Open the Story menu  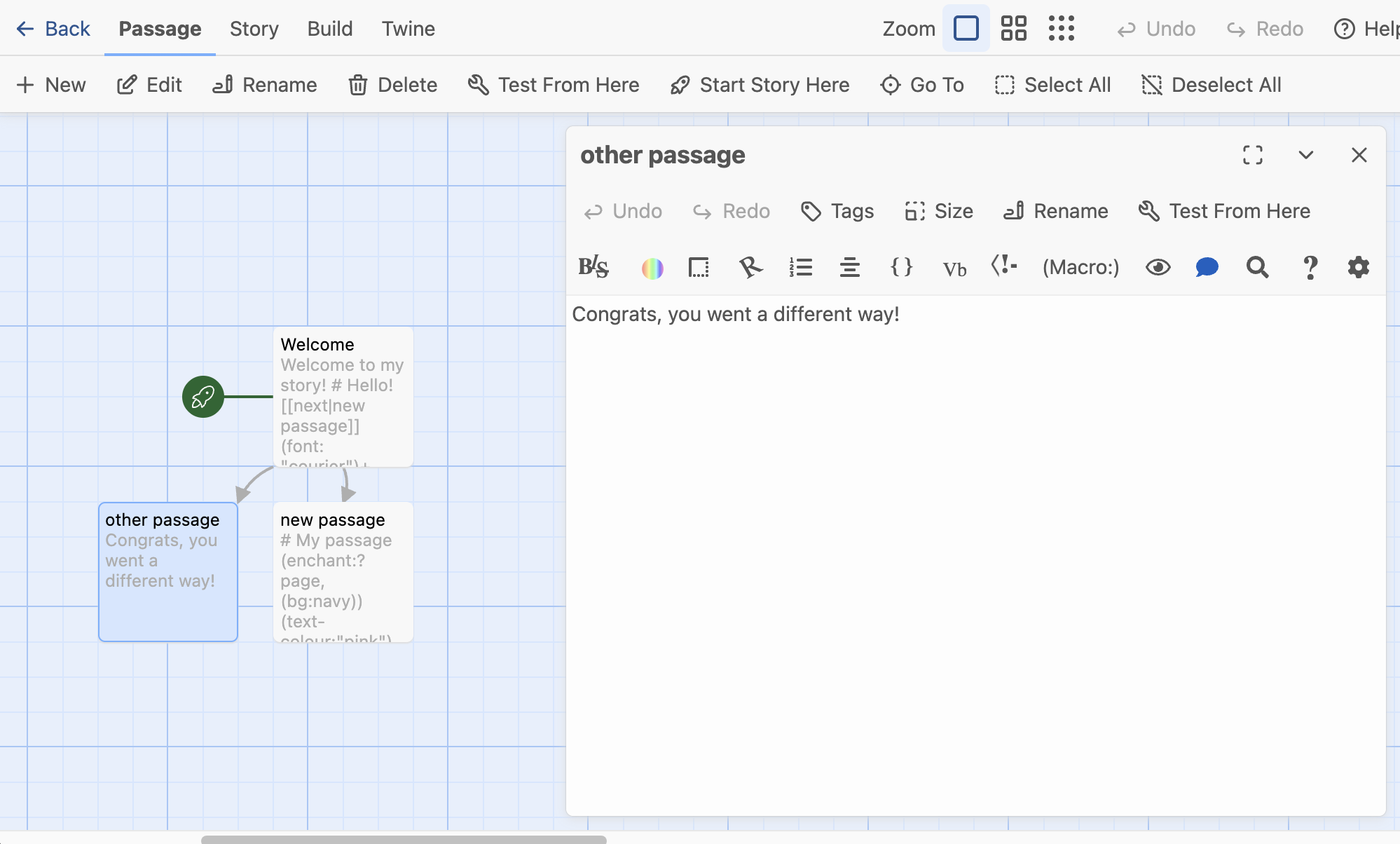[x=254, y=29]
